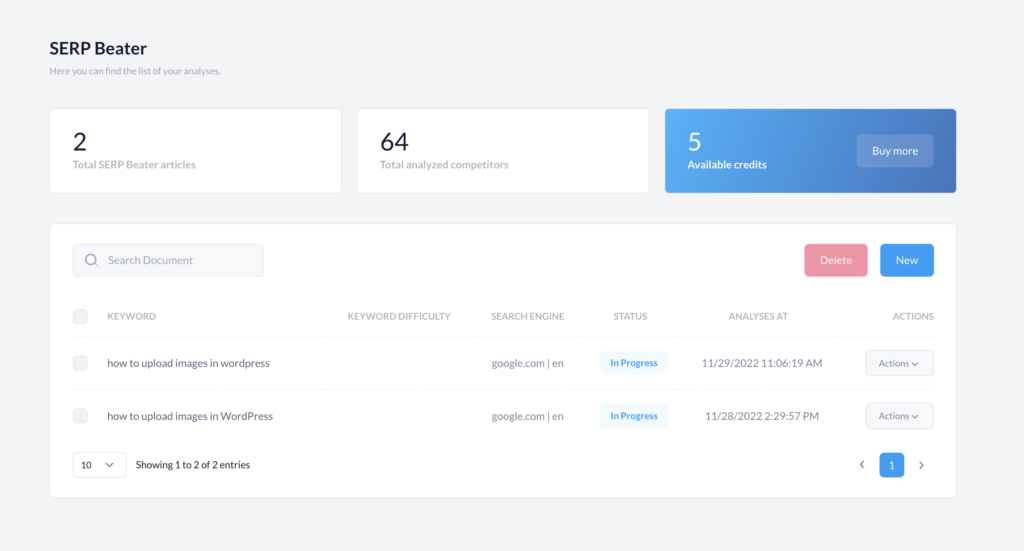
Task: Go to previous page arrow
Action: pyautogui.click(x=862, y=465)
